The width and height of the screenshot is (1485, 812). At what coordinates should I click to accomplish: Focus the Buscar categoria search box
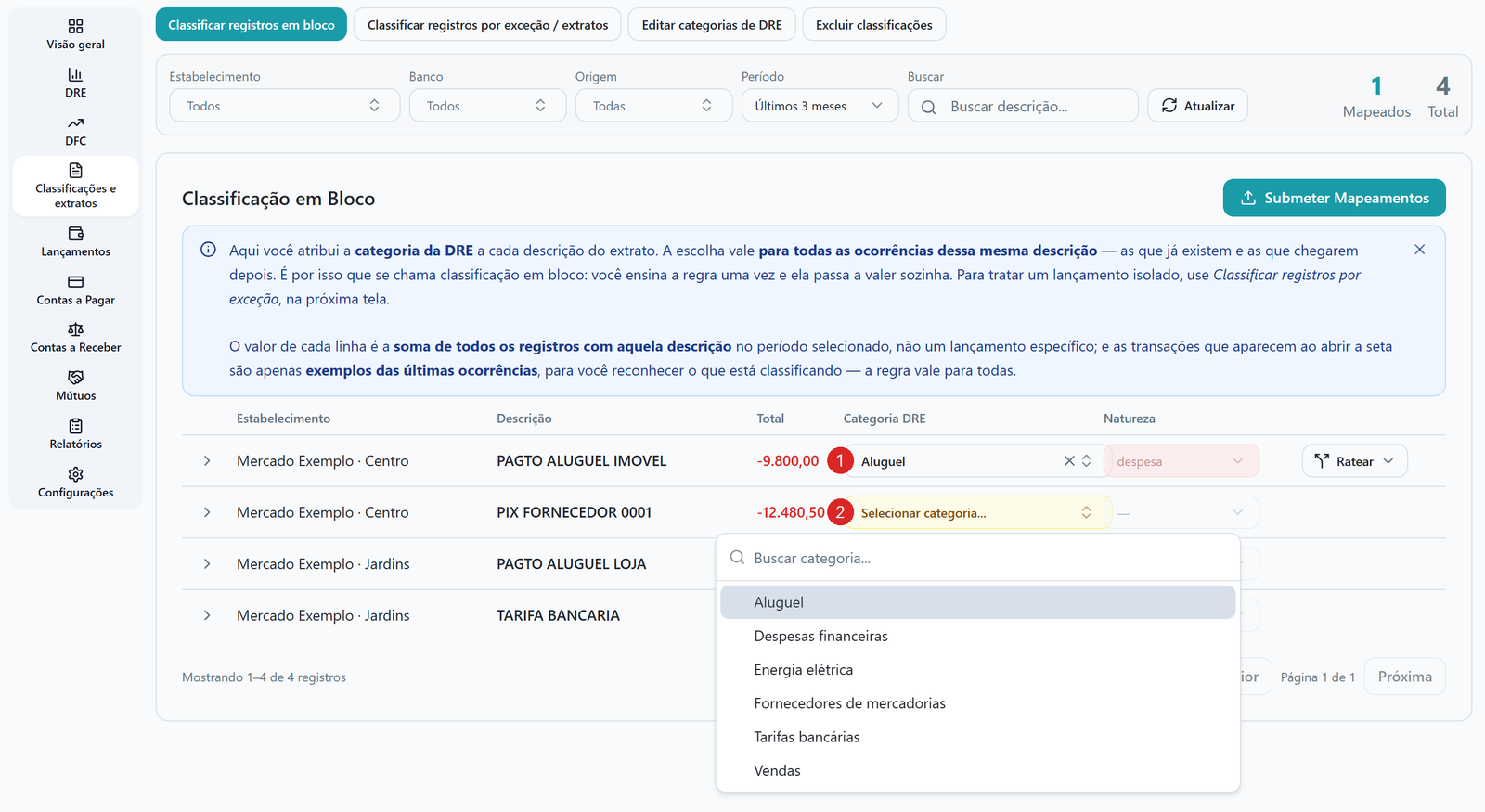point(978,558)
